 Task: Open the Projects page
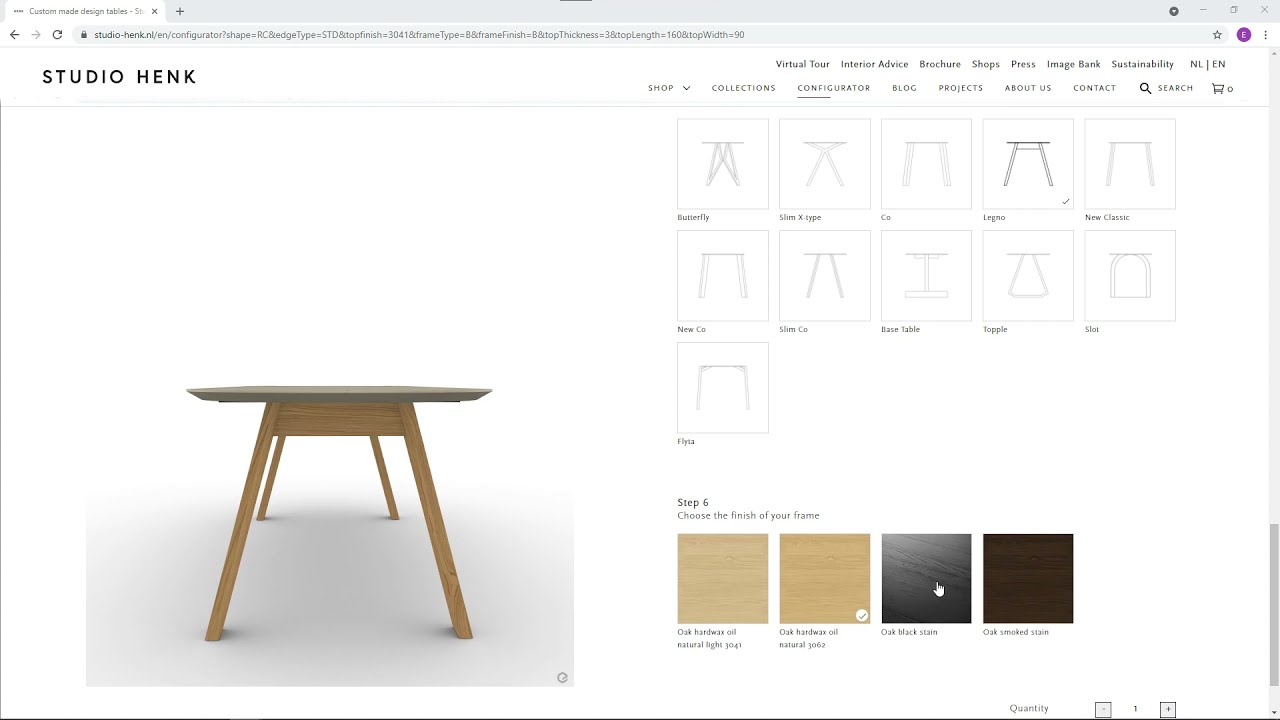point(961,88)
